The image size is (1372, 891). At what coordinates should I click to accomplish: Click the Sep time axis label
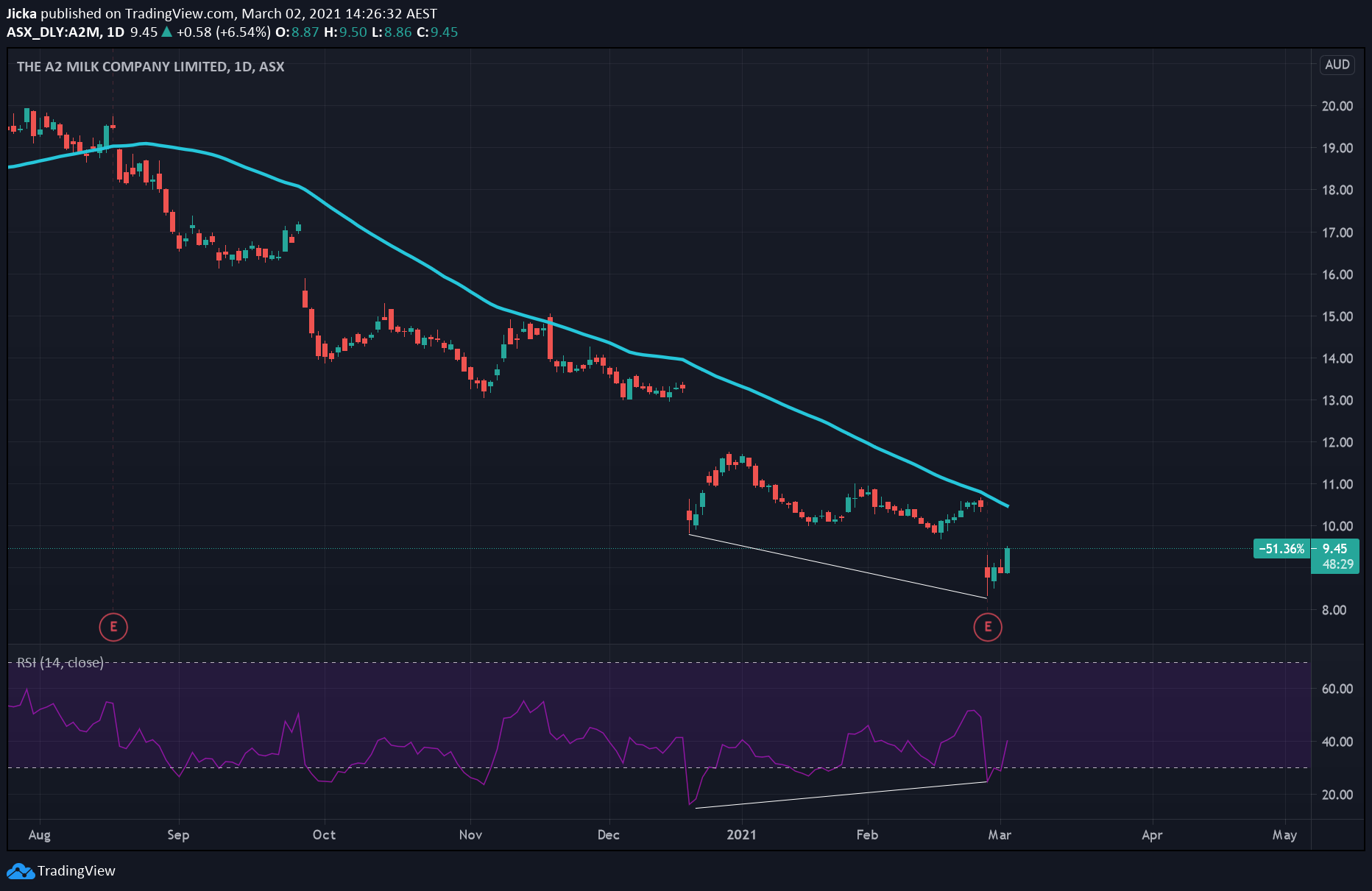[178, 835]
